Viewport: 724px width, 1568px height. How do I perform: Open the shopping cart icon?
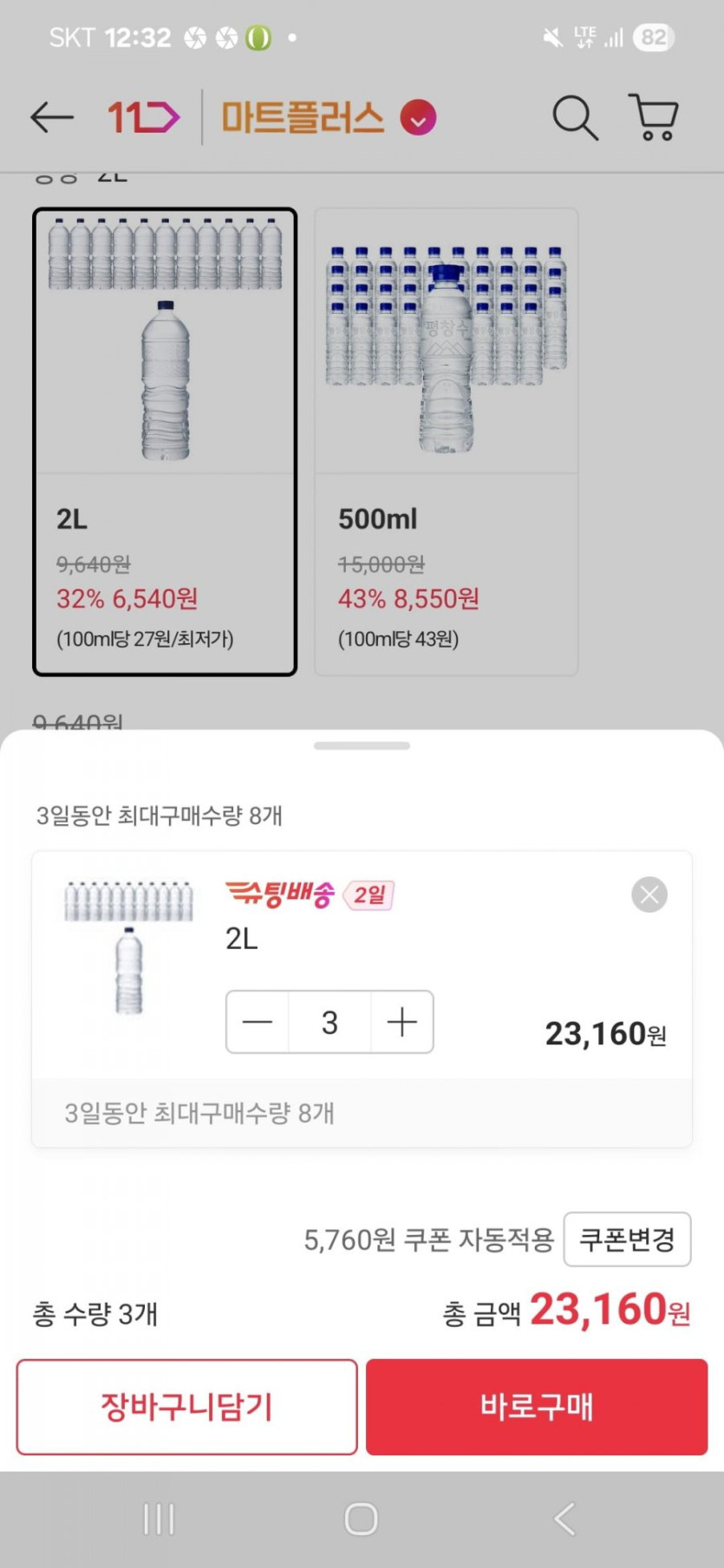pyautogui.click(x=653, y=117)
